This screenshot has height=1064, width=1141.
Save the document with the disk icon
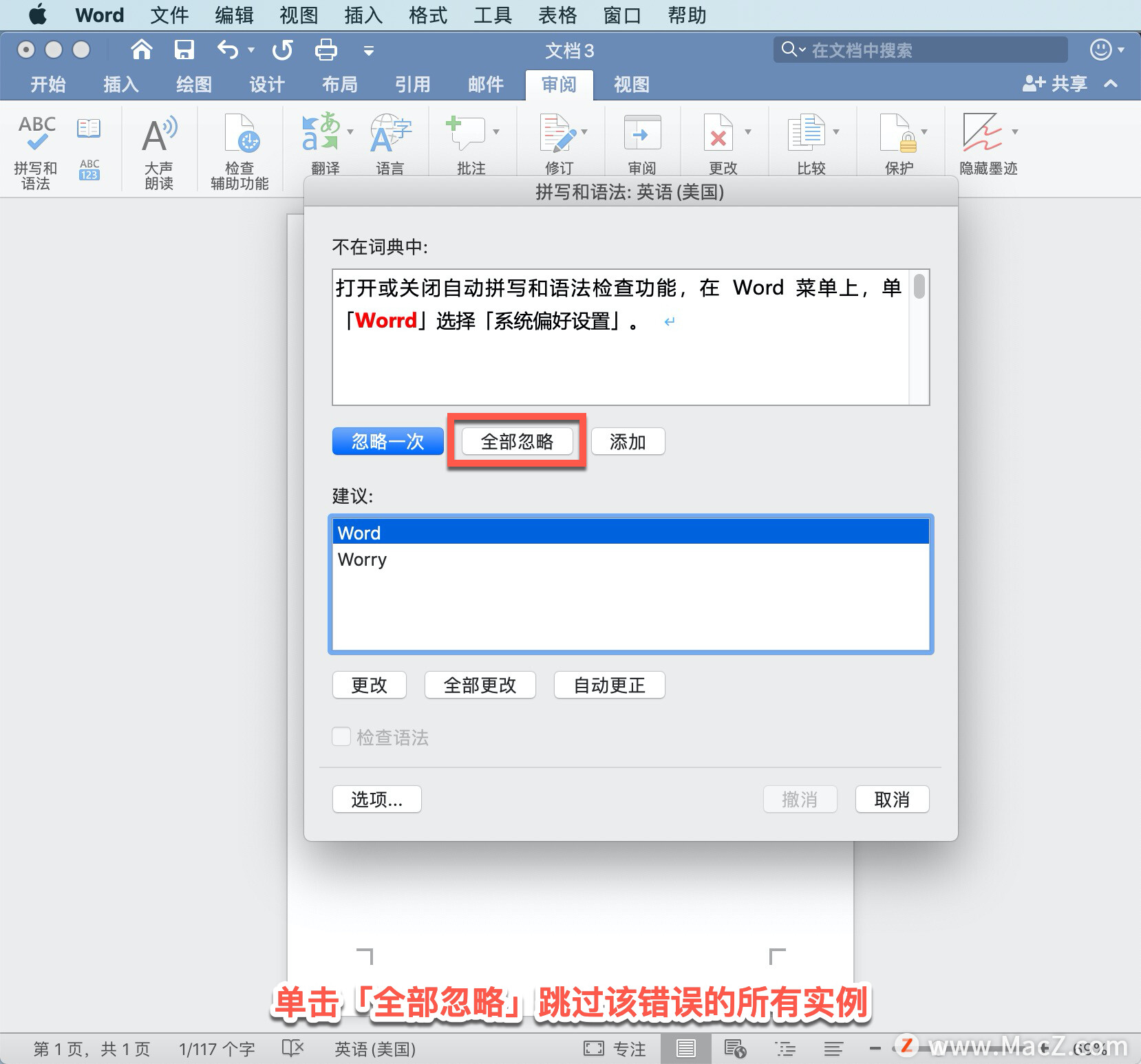click(x=184, y=50)
